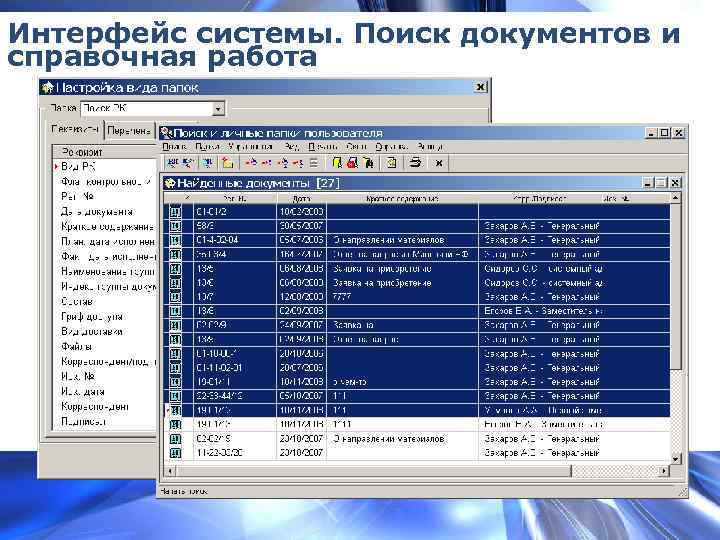Click the Краткое содержание column header

click(x=403, y=199)
